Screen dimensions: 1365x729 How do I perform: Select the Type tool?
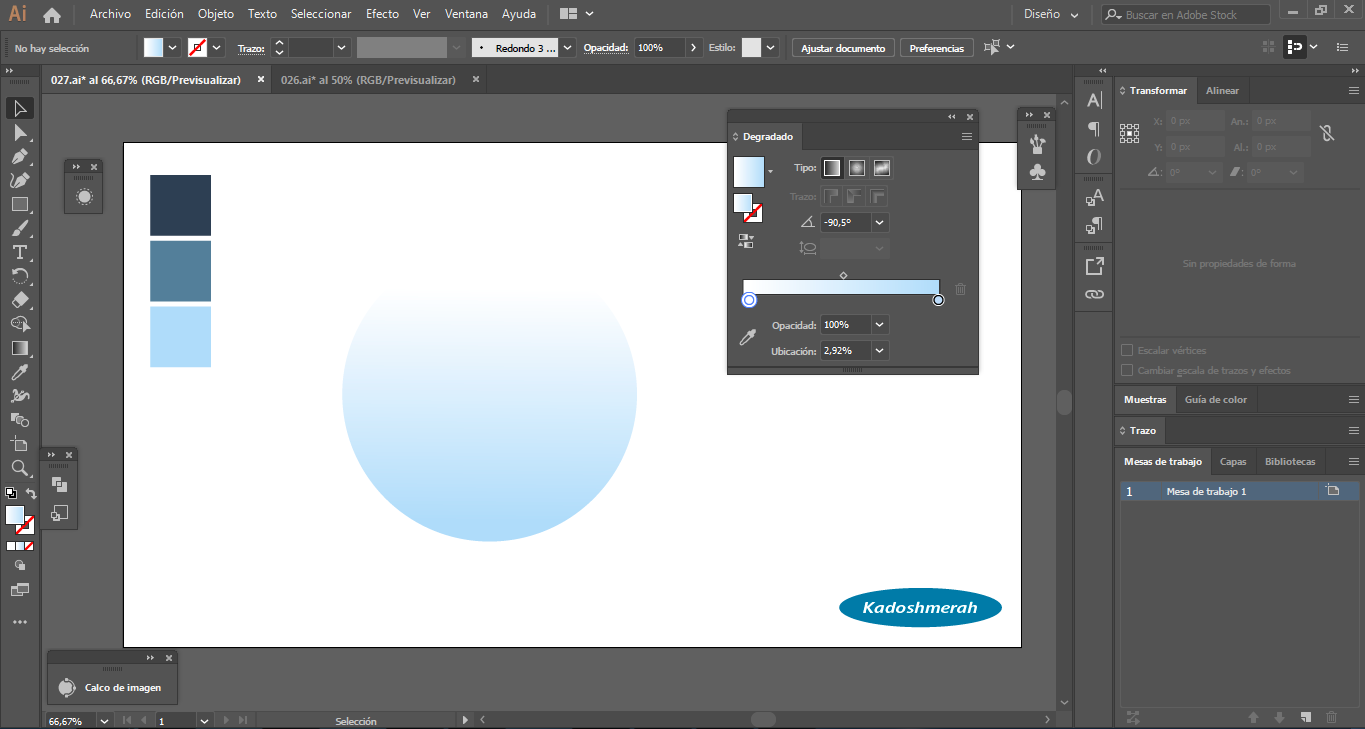20,252
